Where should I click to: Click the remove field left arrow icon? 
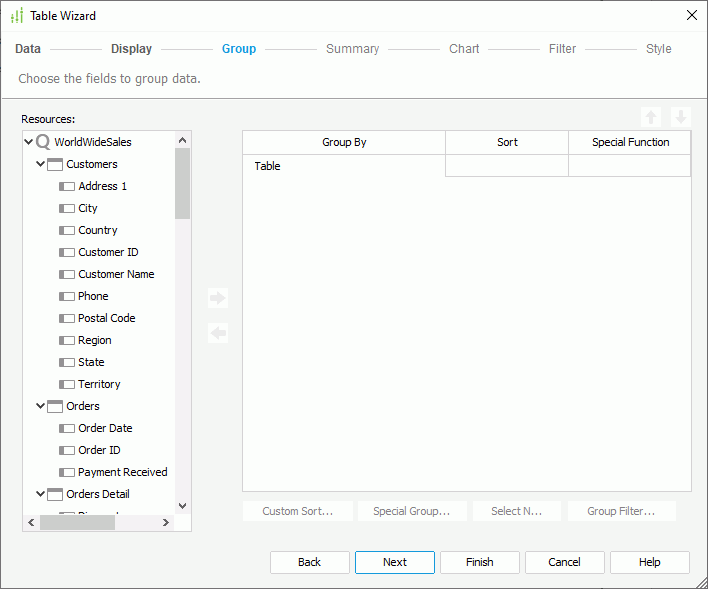(218, 333)
